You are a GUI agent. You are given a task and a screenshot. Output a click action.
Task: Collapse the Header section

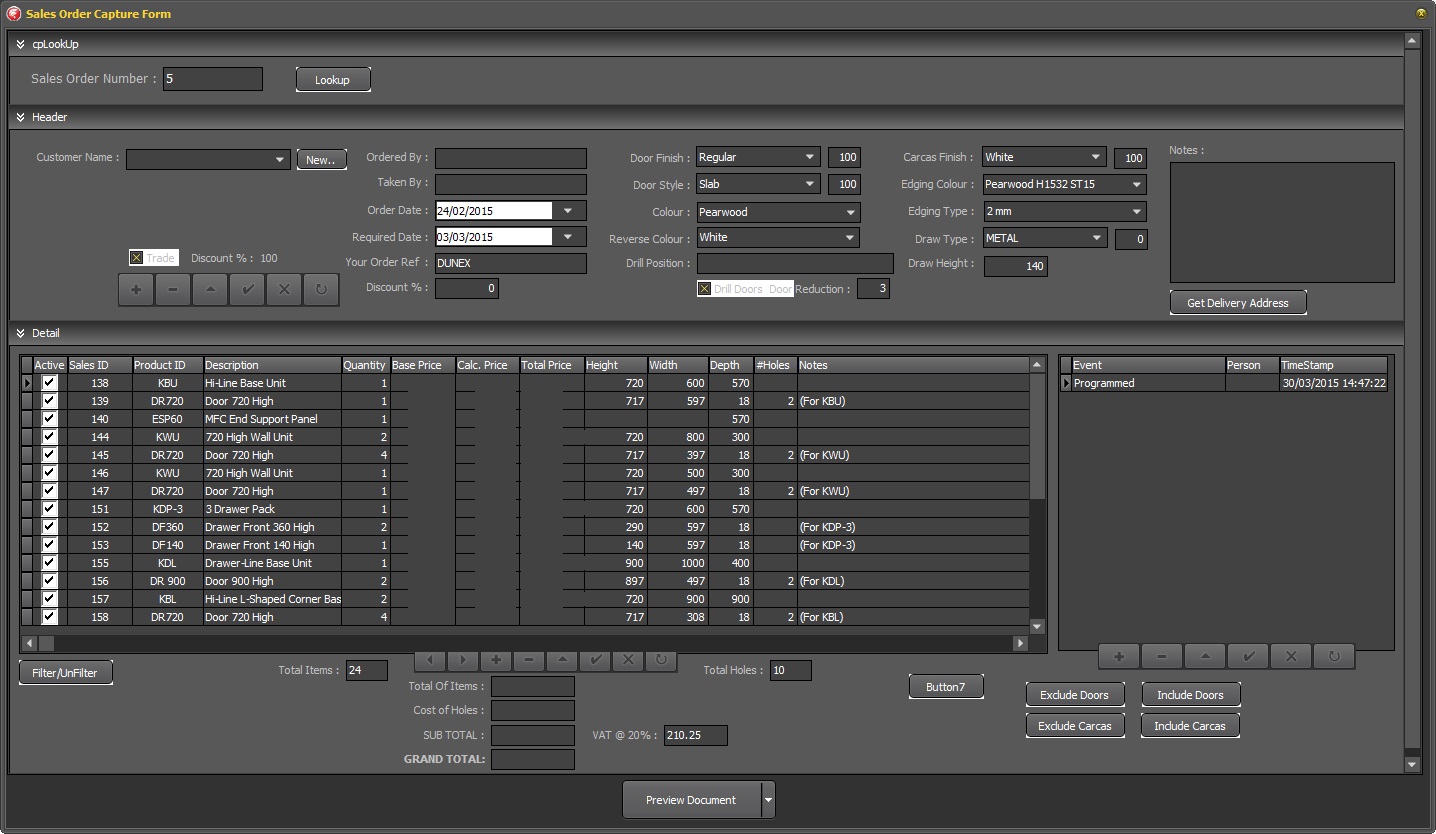21,117
